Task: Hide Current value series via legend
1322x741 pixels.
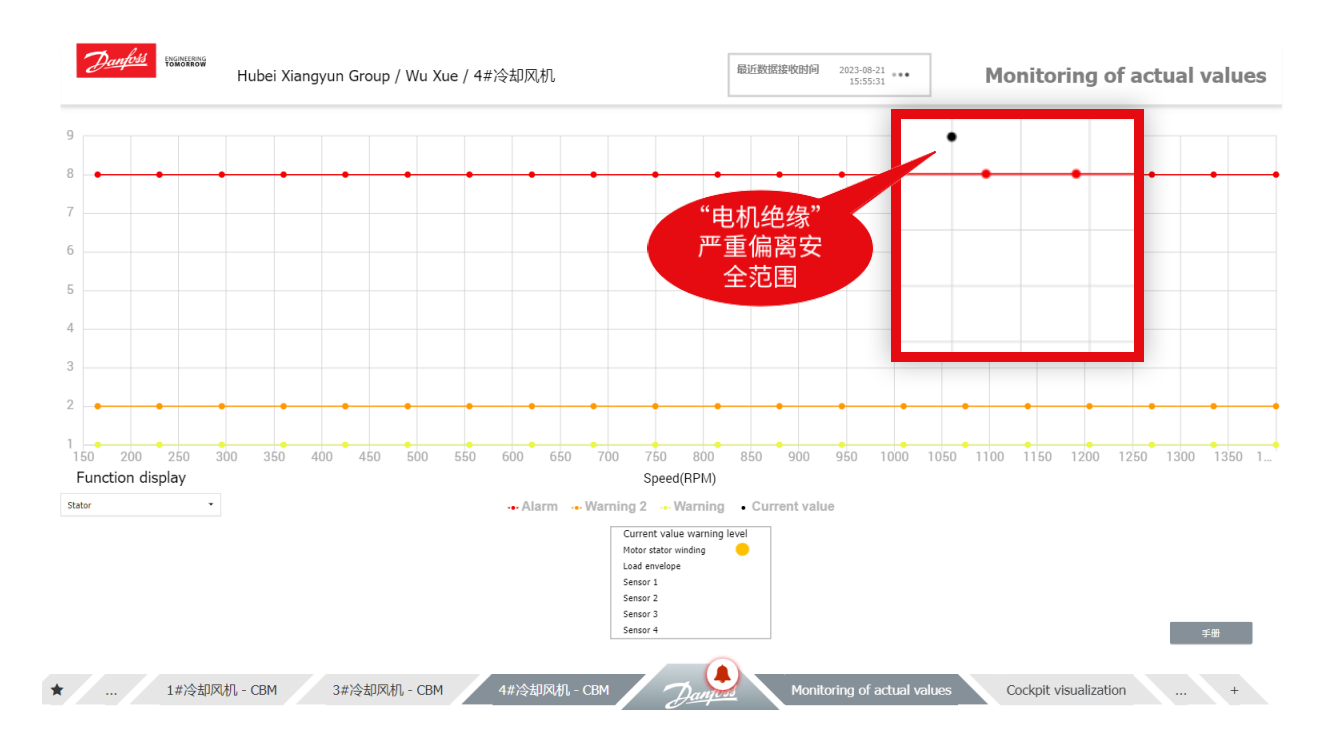Action: point(787,507)
